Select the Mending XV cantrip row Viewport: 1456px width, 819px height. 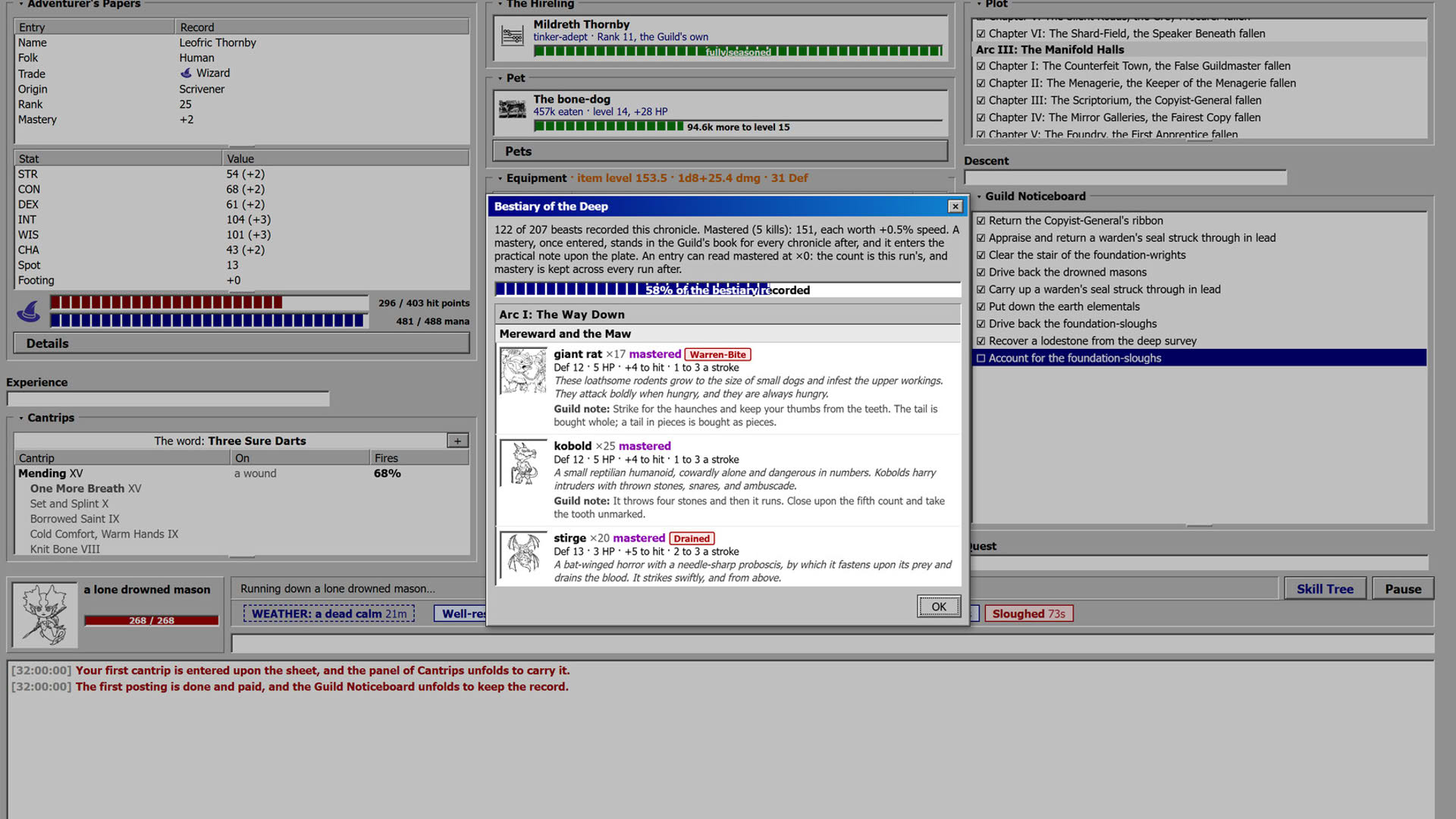click(x=241, y=473)
